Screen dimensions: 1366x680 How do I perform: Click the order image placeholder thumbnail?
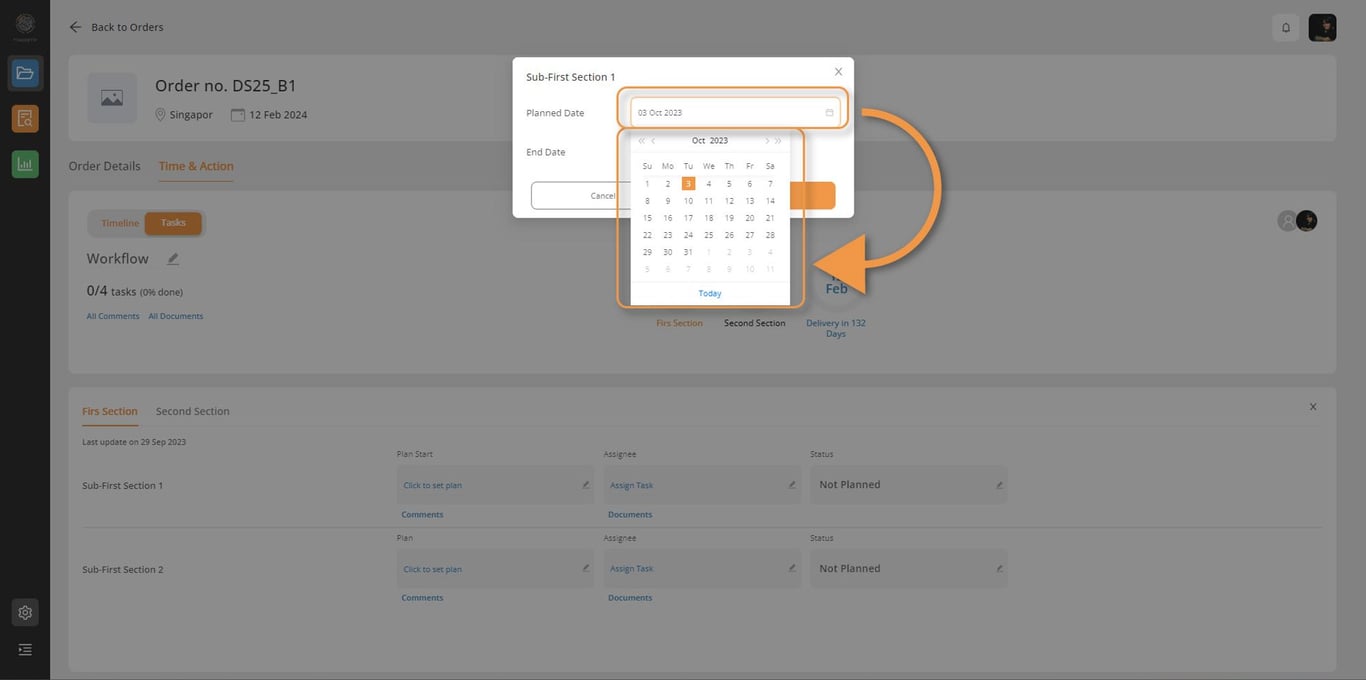112,98
